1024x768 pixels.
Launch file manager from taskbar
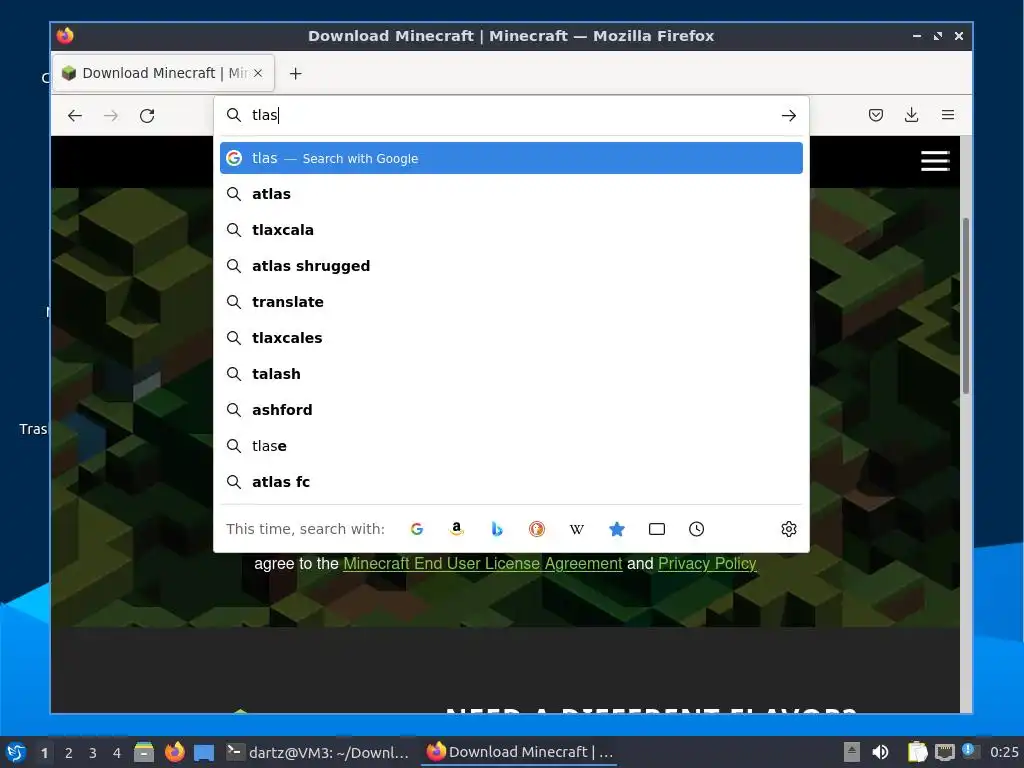tap(144, 752)
